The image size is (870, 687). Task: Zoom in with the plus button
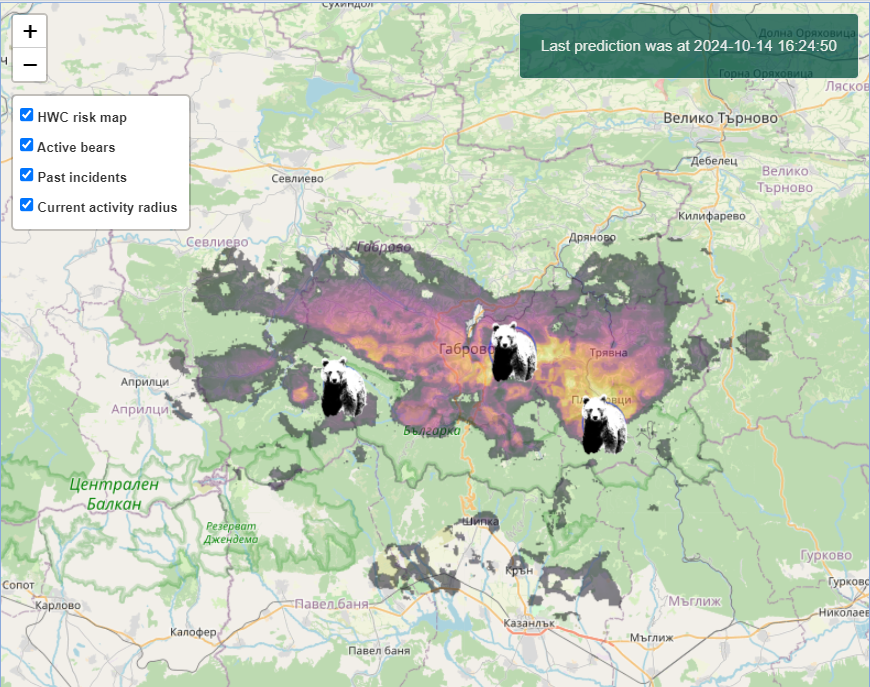tap(29, 31)
